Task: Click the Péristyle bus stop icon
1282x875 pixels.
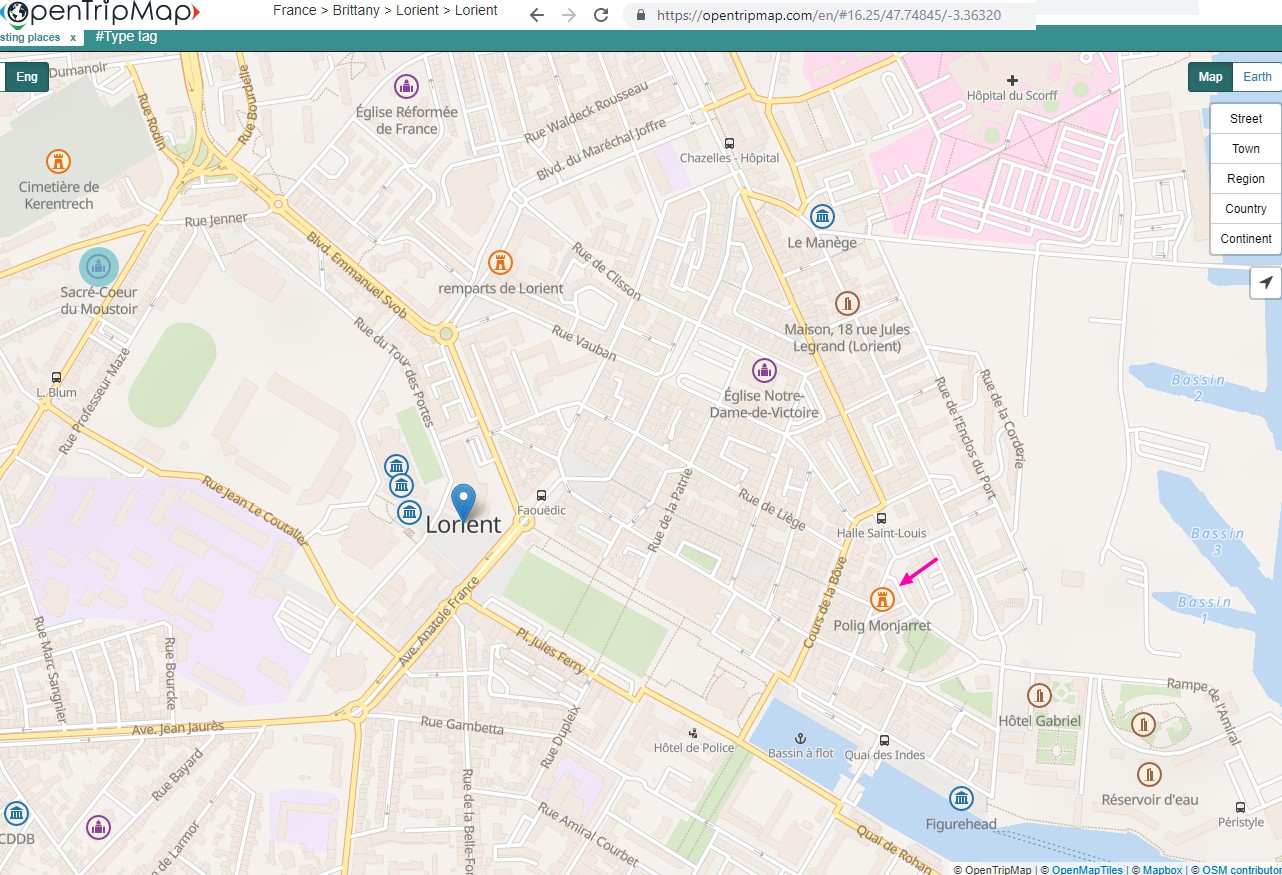Action: coord(1240,807)
